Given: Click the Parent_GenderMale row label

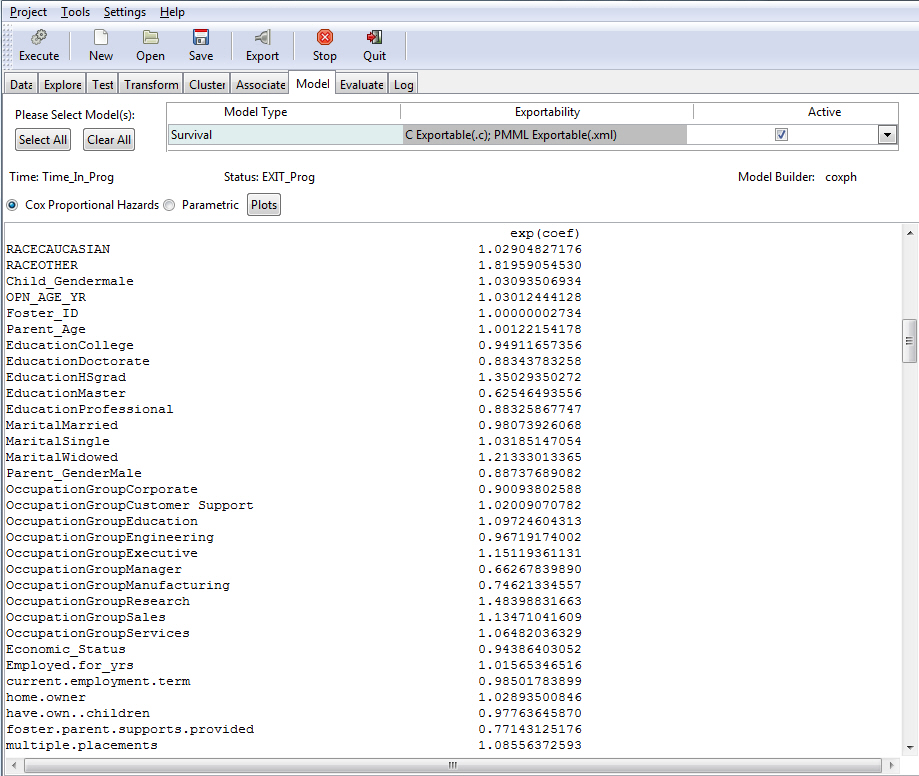Looking at the screenshot, I should click(x=74, y=473).
